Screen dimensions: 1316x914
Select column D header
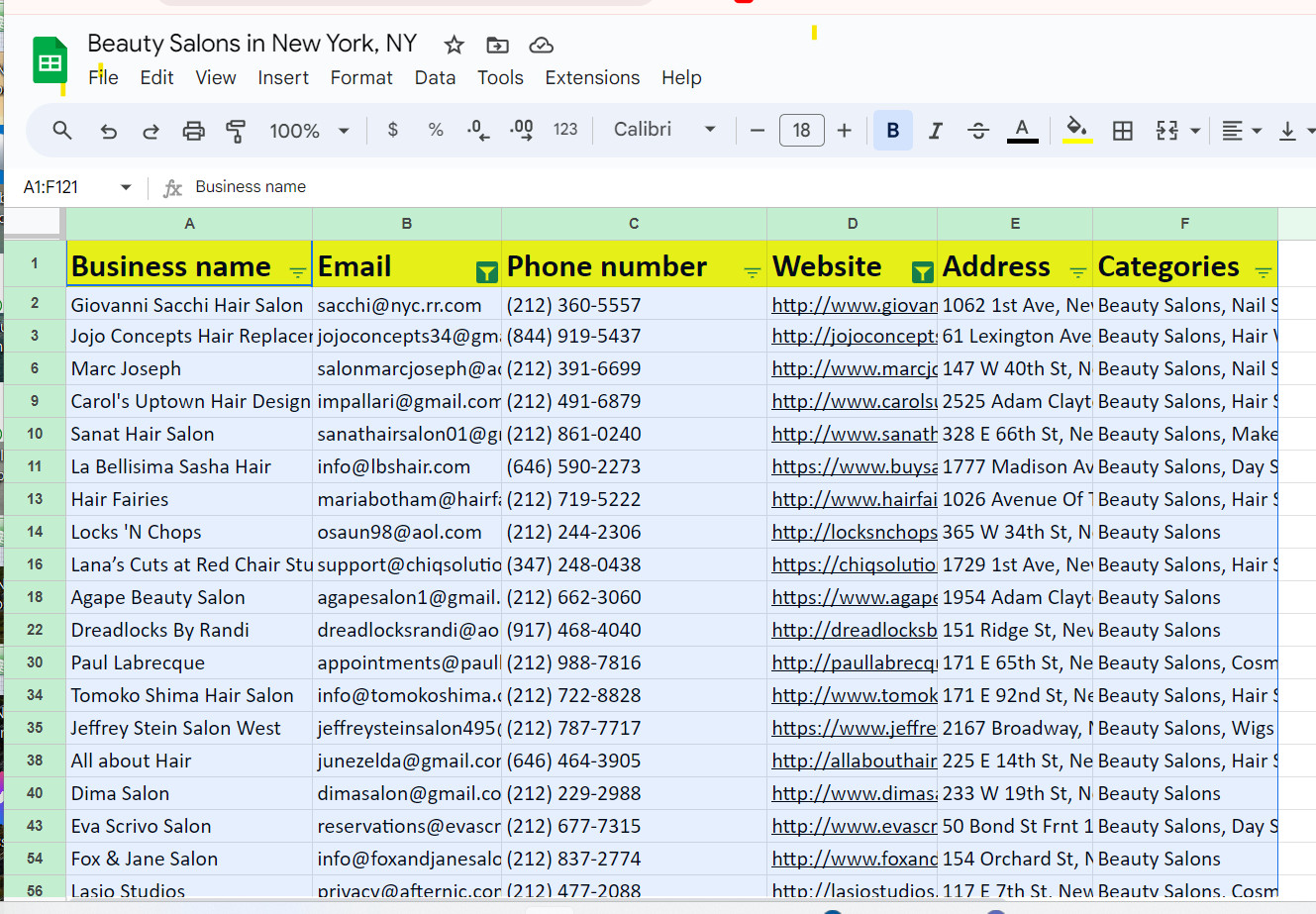852,224
